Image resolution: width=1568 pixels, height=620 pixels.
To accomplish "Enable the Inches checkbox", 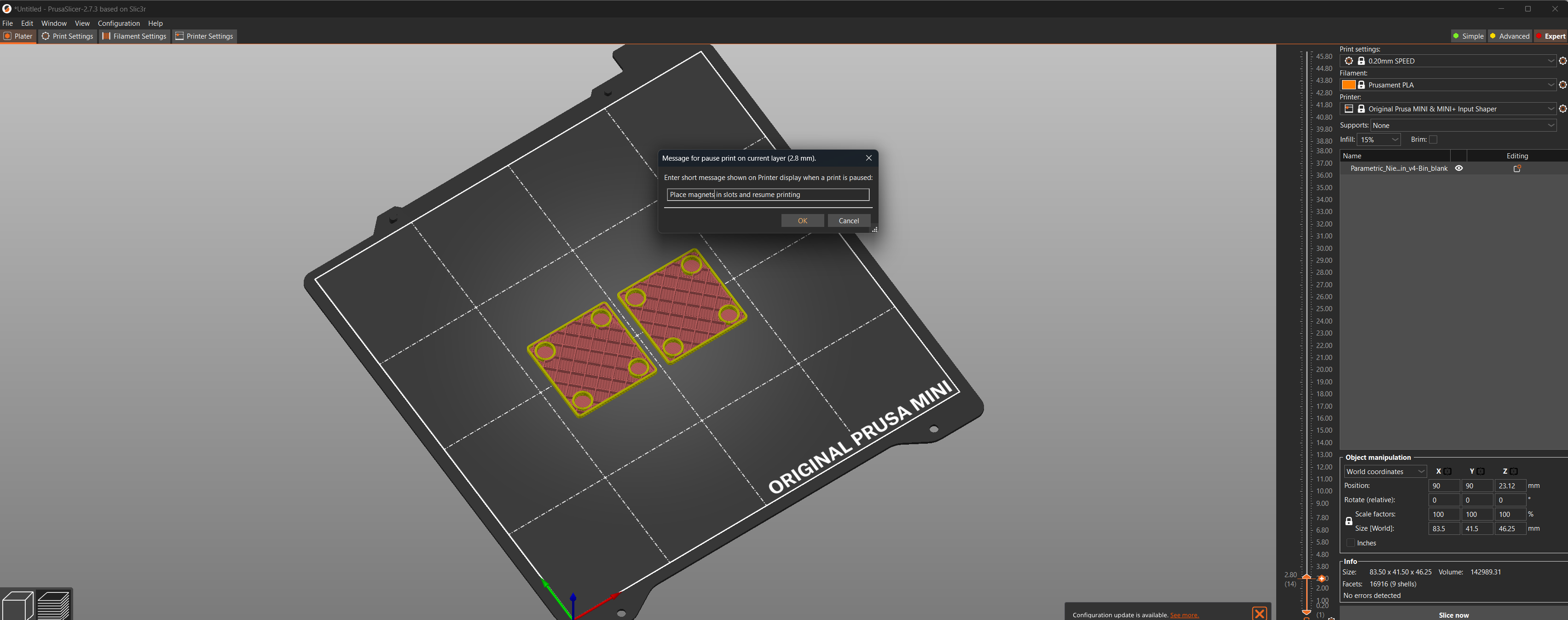I will pos(1351,543).
